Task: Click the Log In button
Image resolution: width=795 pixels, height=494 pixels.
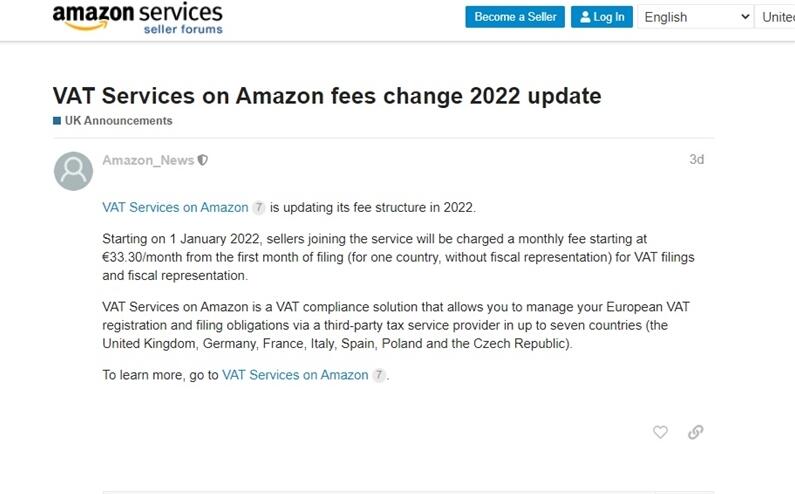Action: (x=602, y=17)
